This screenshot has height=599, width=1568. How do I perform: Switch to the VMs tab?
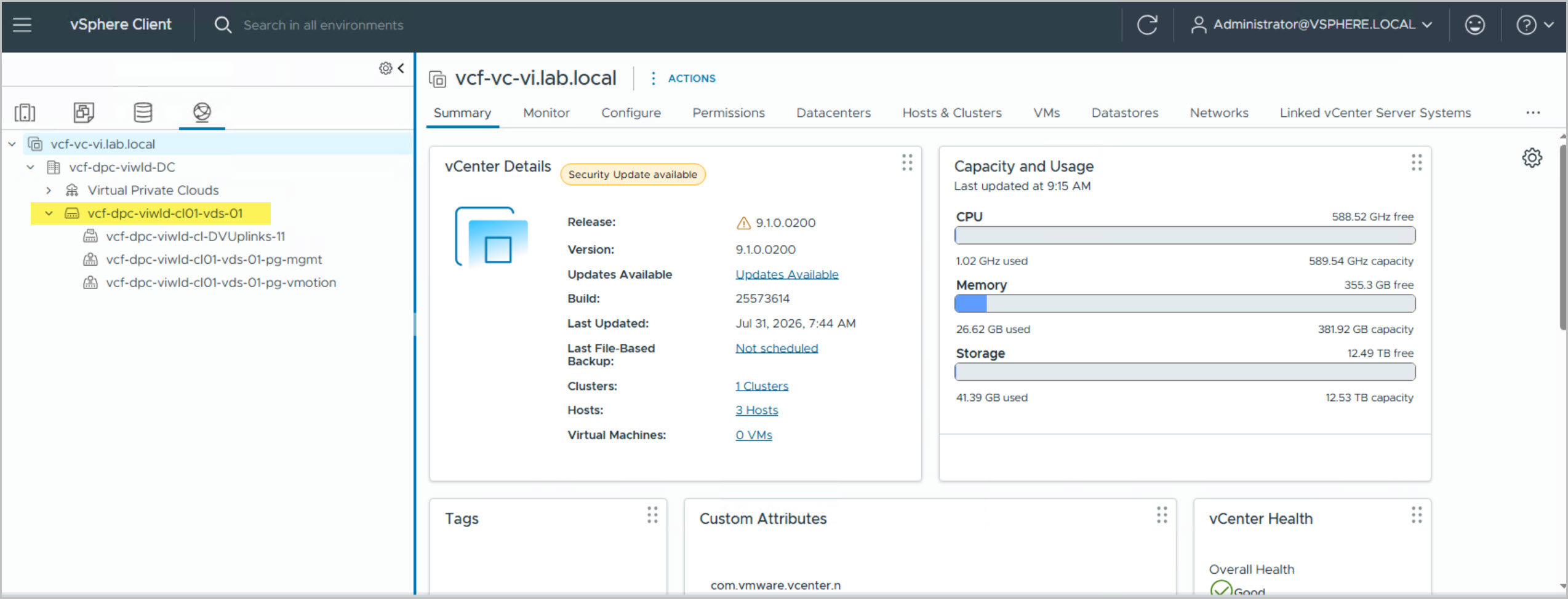pos(1046,113)
